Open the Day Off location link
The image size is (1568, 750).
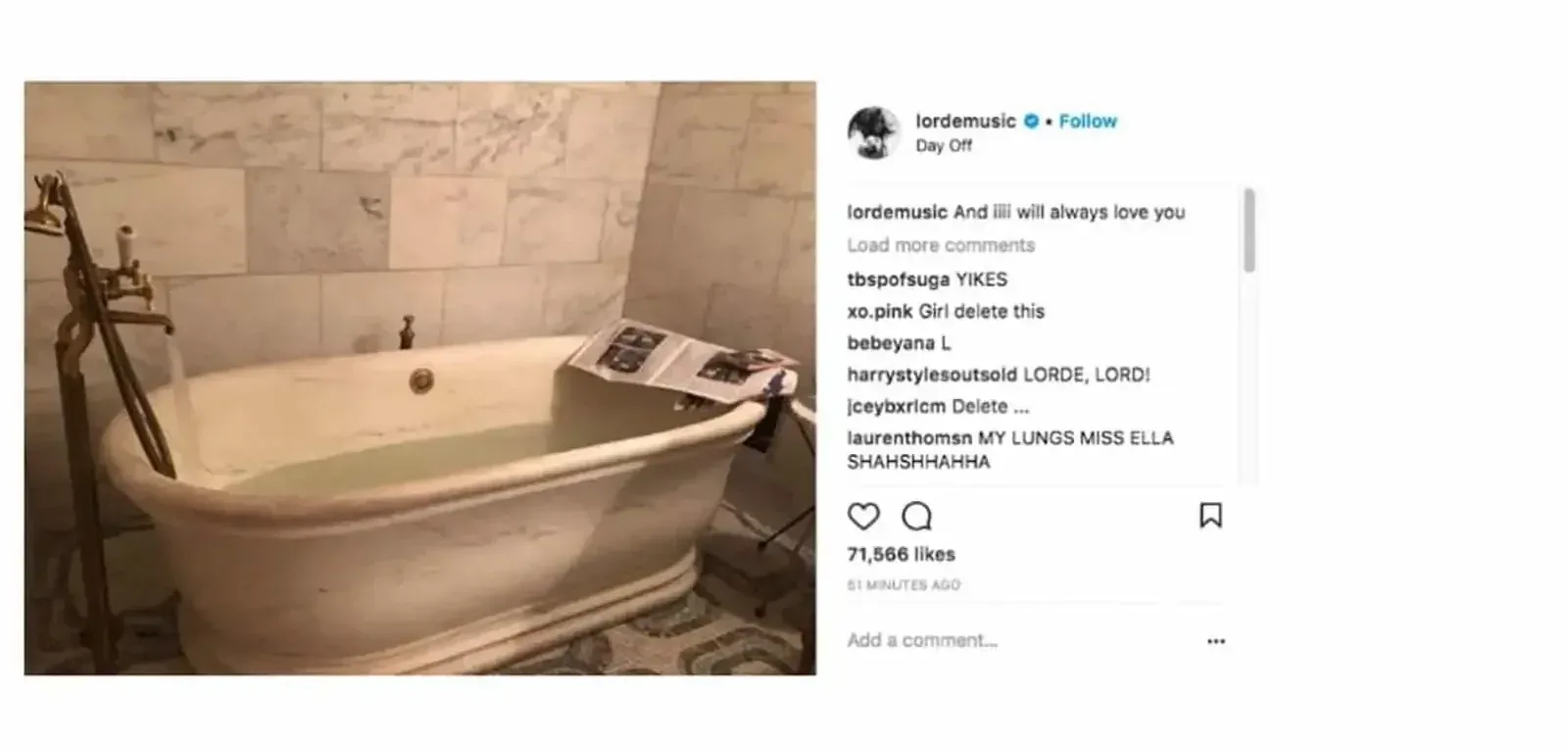pos(944,146)
